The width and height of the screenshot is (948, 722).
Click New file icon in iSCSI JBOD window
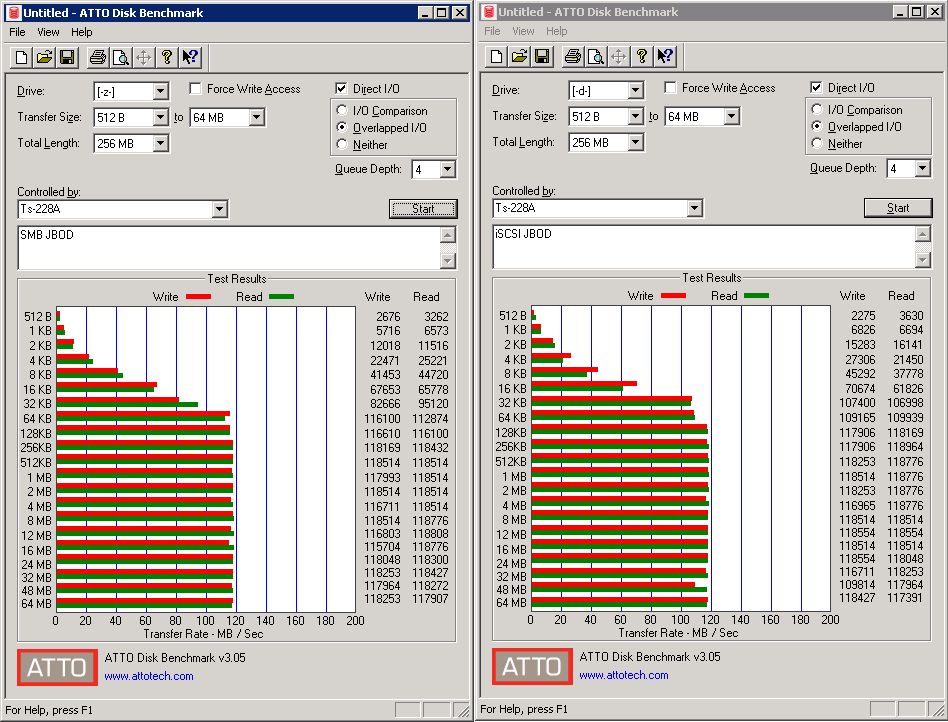[x=496, y=56]
